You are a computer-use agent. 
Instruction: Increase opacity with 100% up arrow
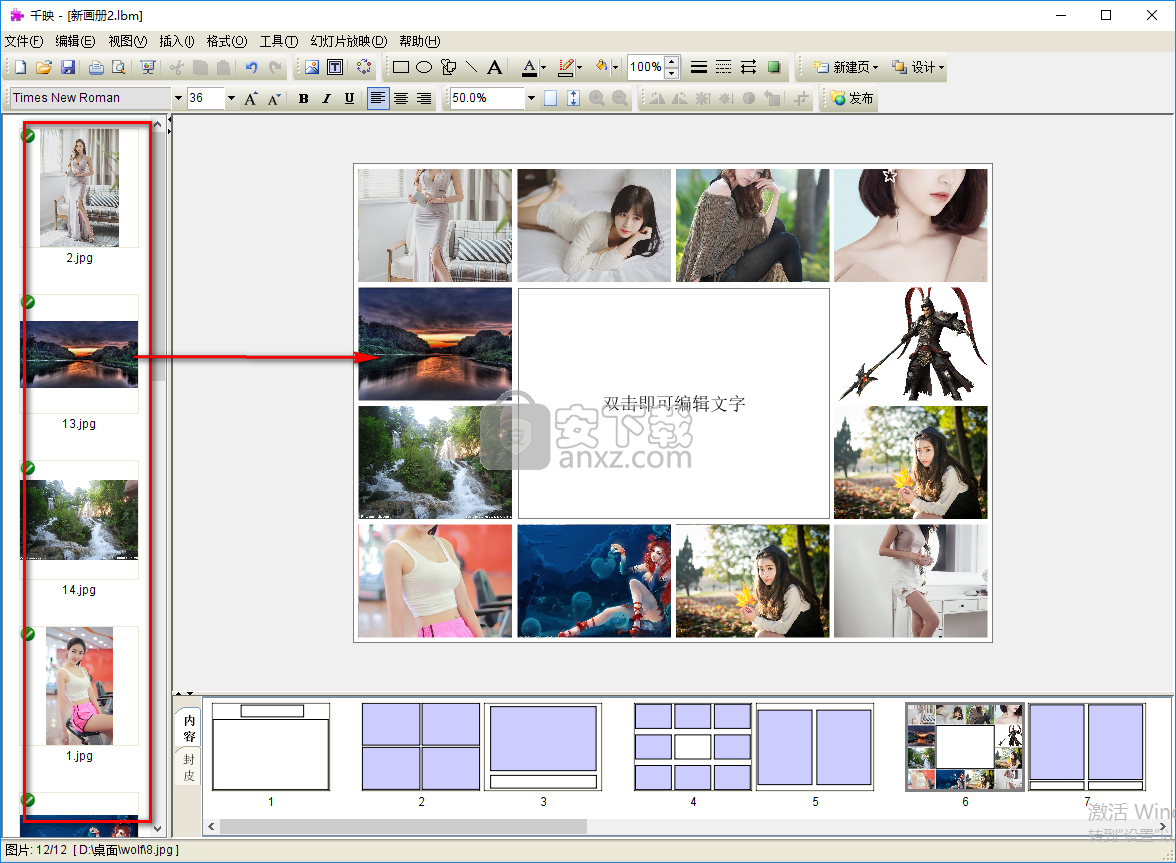[x=672, y=62]
